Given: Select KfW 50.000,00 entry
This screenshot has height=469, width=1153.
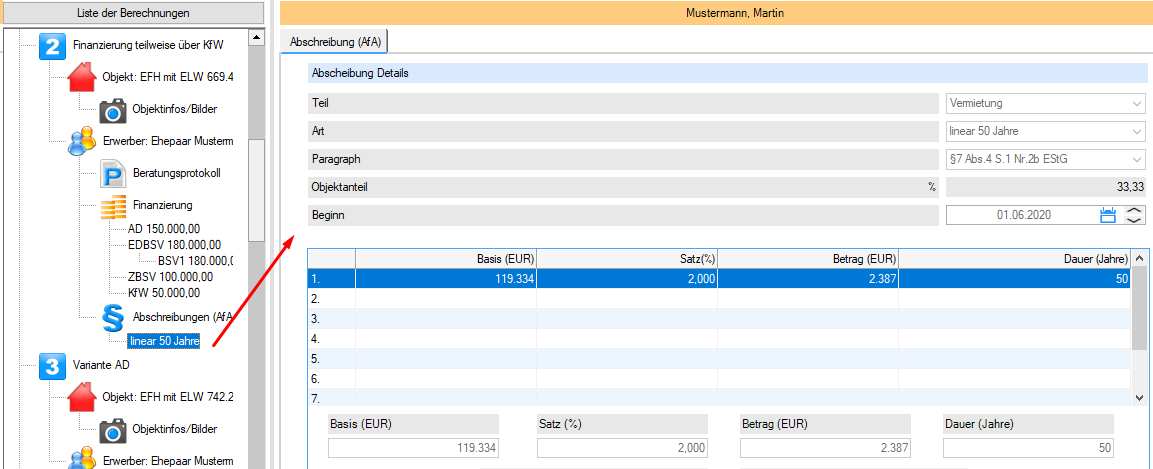Looking at the screenshot, I should point(164,293).
